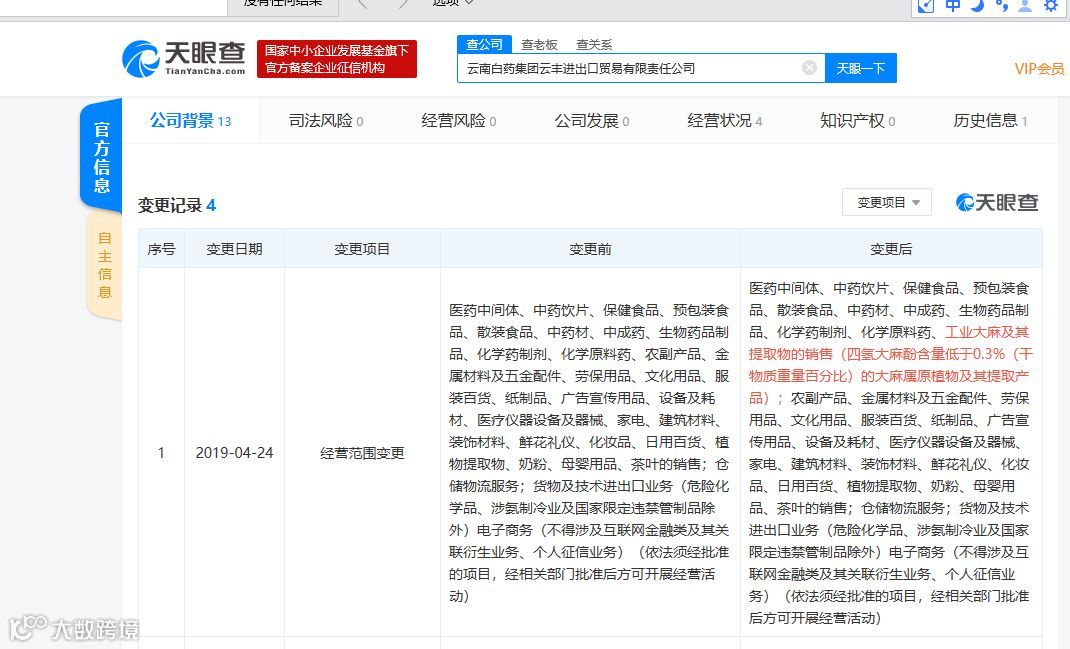Click the 变更前 column header

[590, 249]
